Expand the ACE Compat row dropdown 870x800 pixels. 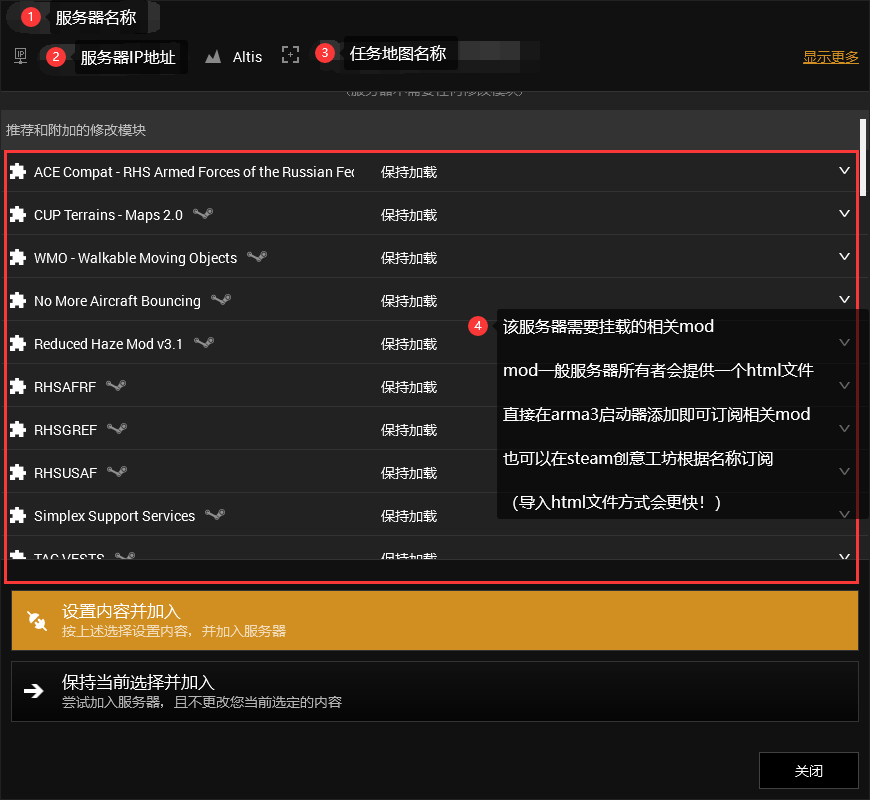[x=844, y=170]
